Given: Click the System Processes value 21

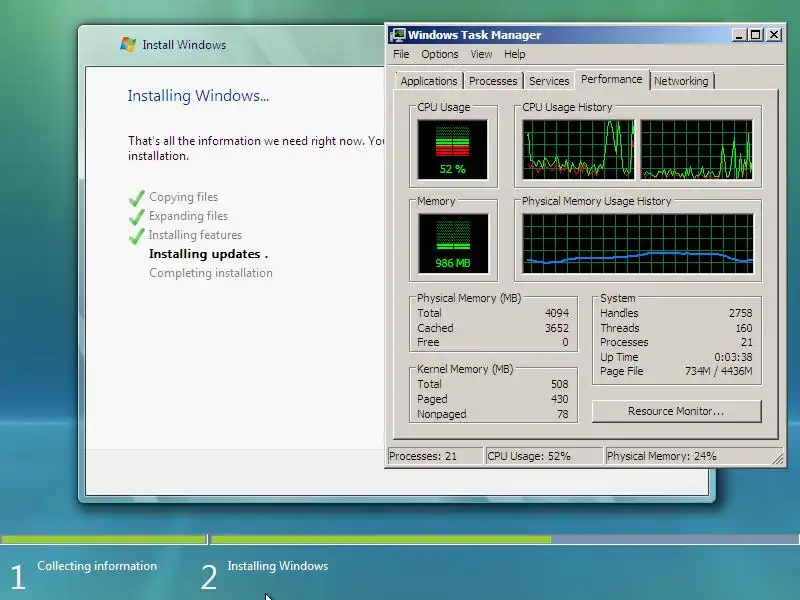Looking at the screenshot, I should tap(746, 342).
